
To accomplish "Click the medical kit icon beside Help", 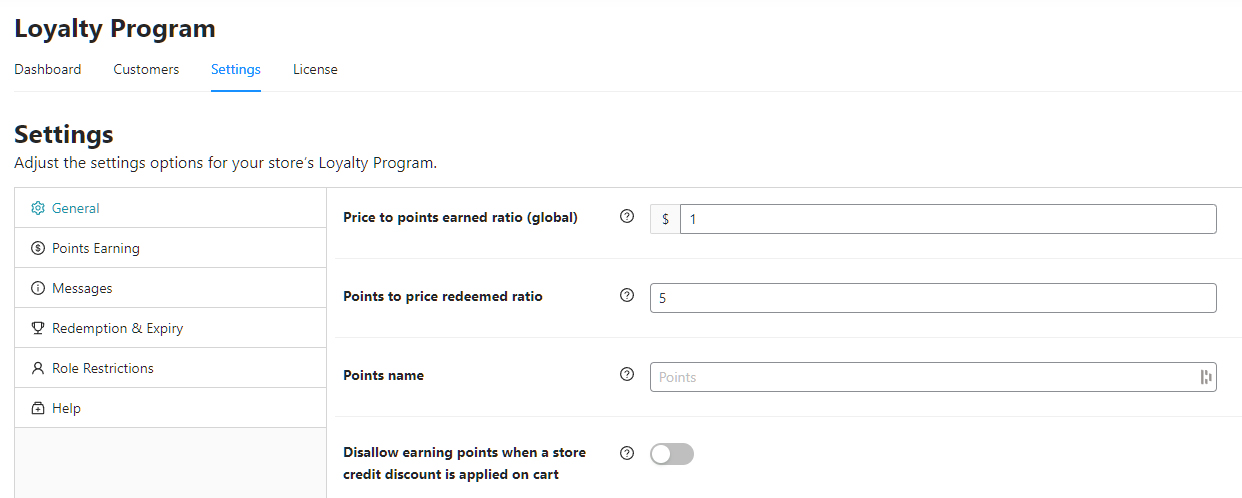I will pos(38,408).
